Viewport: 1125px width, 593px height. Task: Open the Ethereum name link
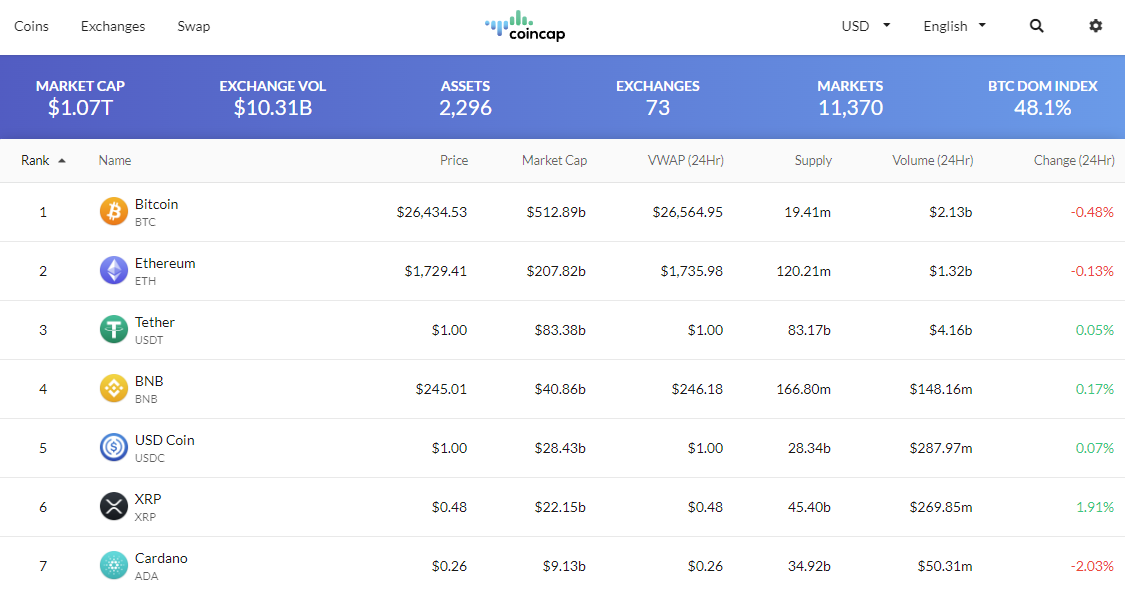pyautogui.click(x=165, y=262)
